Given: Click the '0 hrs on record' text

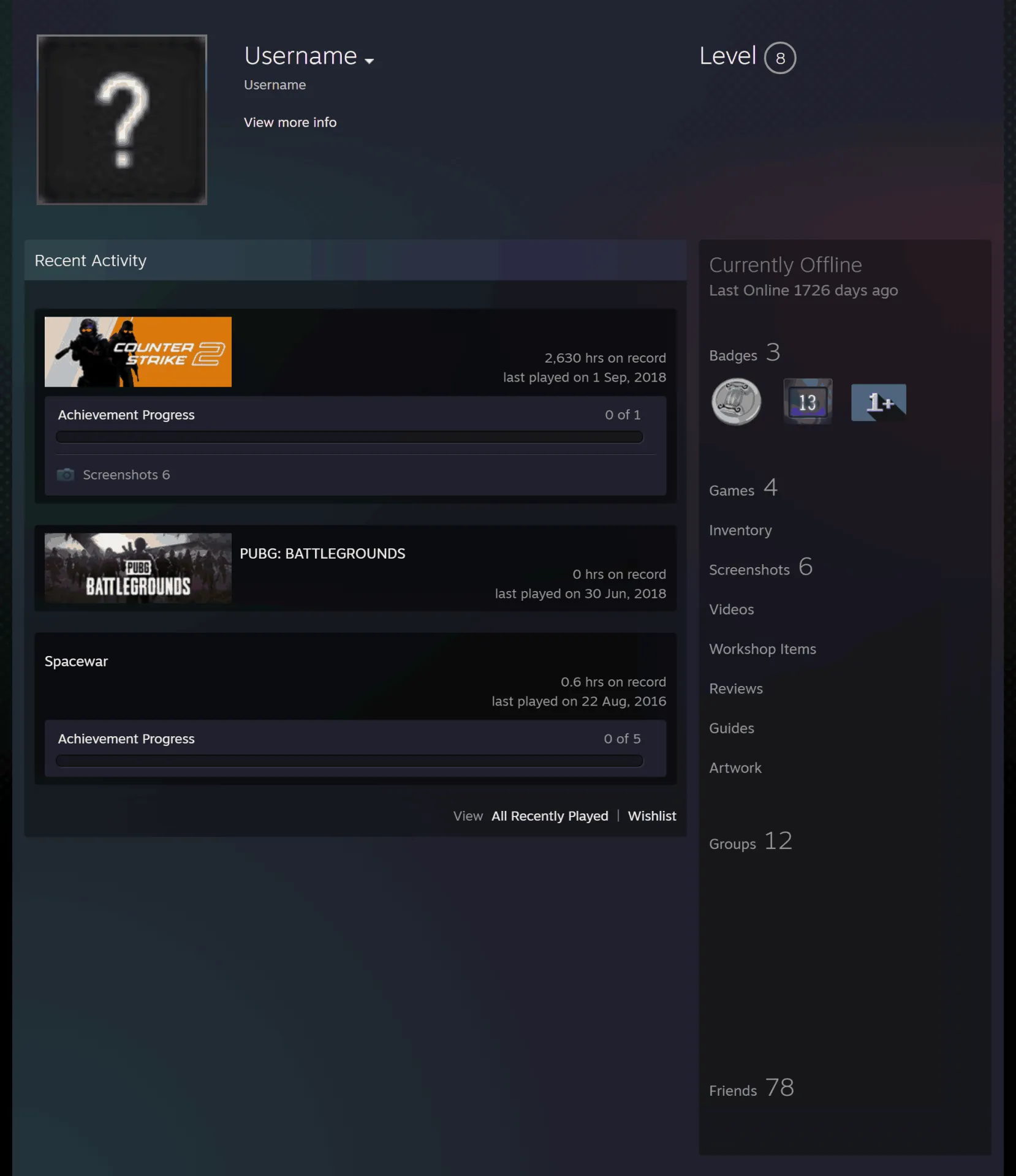Looking at the screenshot, I should (x=619, y=574).
